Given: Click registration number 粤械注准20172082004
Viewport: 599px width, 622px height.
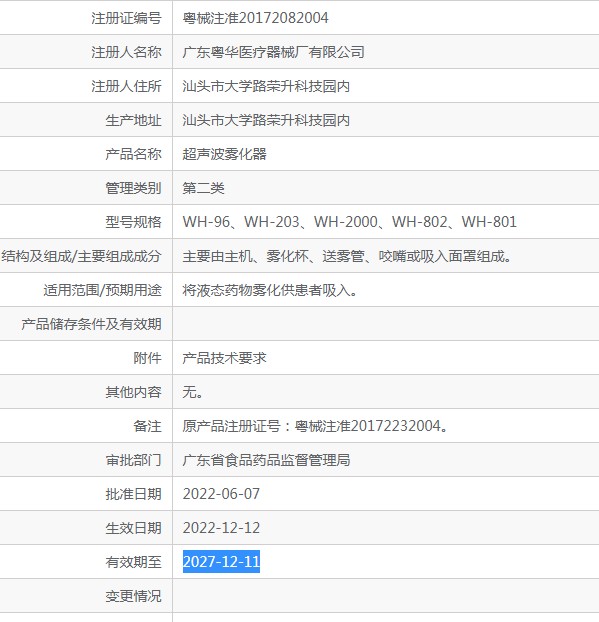Looking at the screenshot, I should (x=255, y=18).
